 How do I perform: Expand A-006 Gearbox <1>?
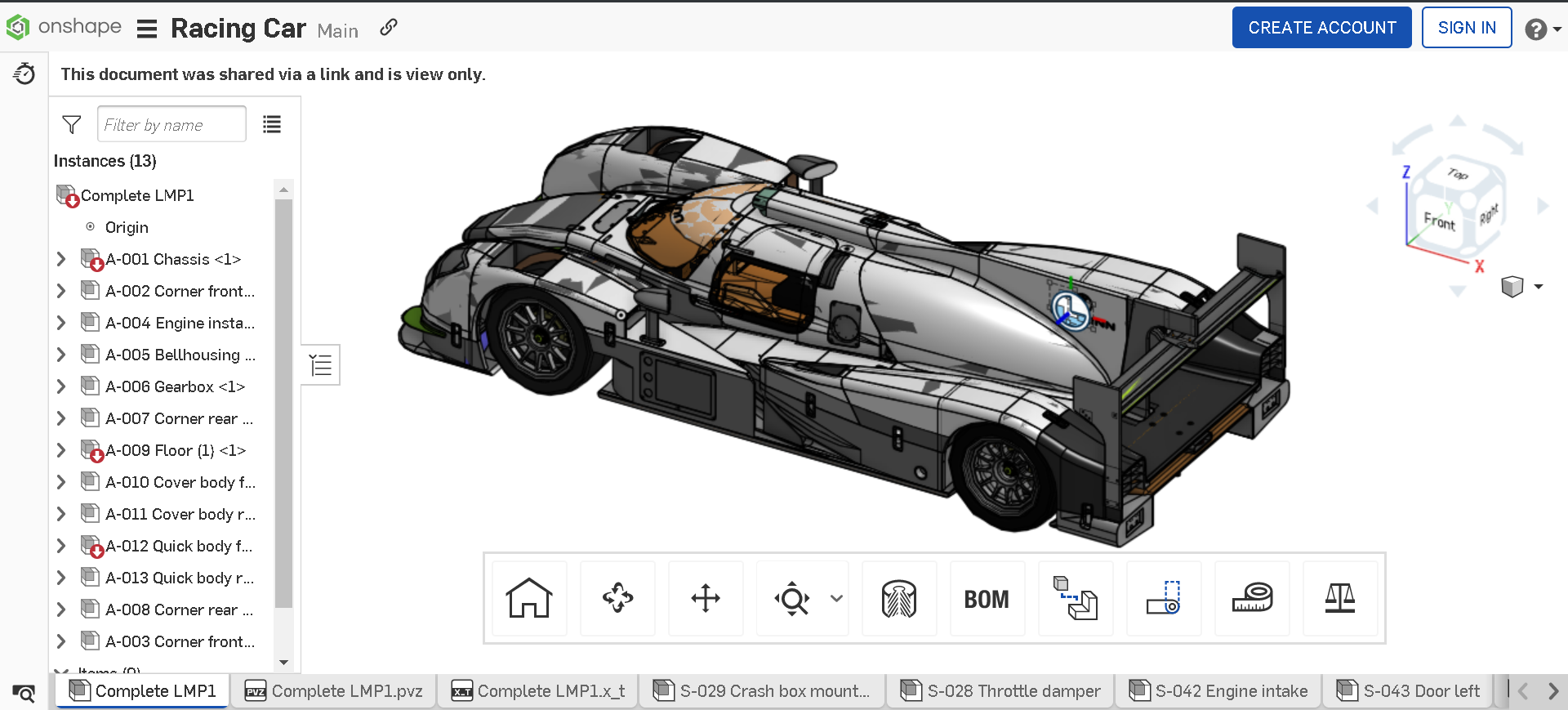(x=61, y=386)
